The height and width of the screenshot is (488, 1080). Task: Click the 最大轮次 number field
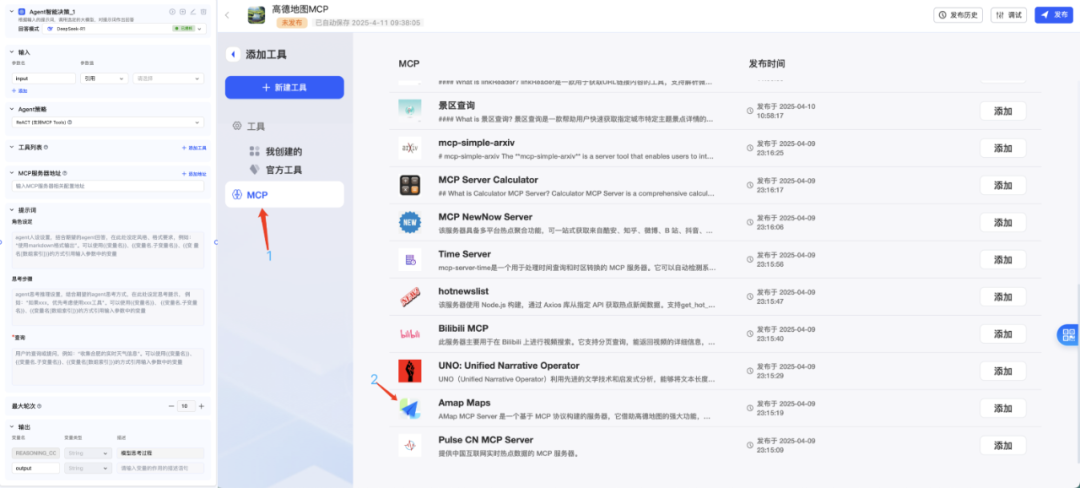point(186,406)
